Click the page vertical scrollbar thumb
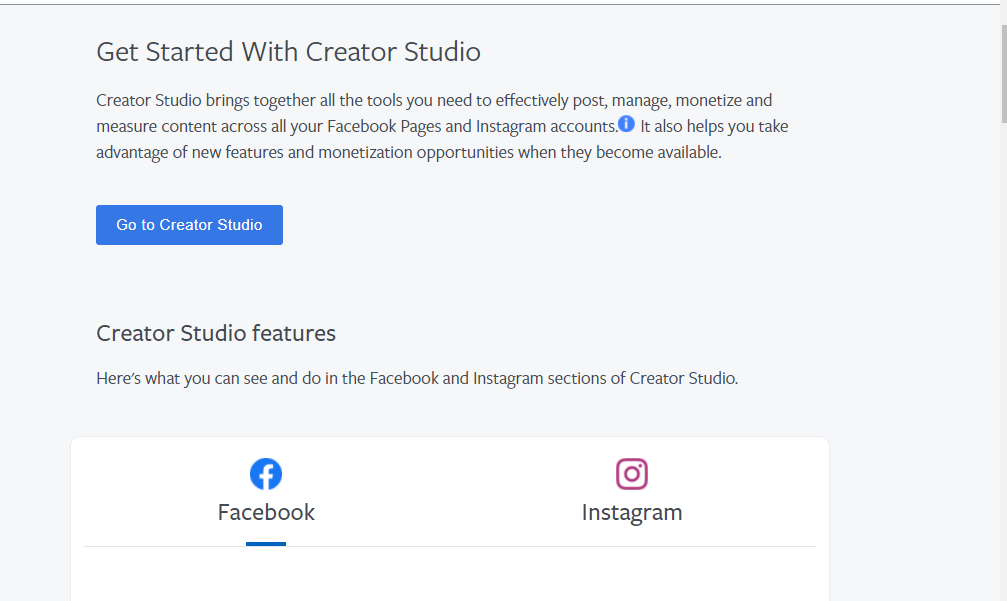Viewport: 1007px width, 601px height. click(1004, 74)
